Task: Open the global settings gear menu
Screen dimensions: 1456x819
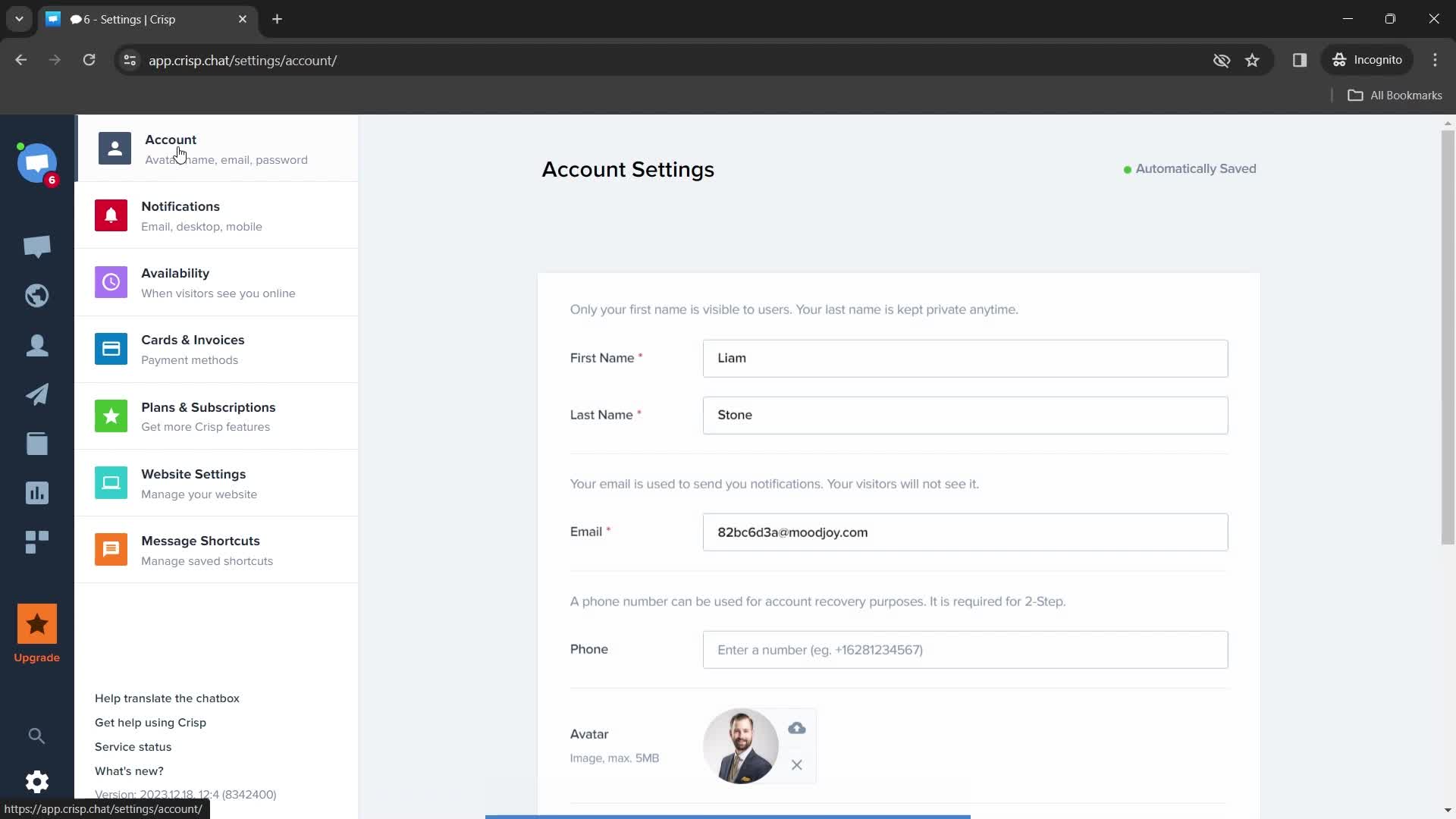Action: coord(36,782)
